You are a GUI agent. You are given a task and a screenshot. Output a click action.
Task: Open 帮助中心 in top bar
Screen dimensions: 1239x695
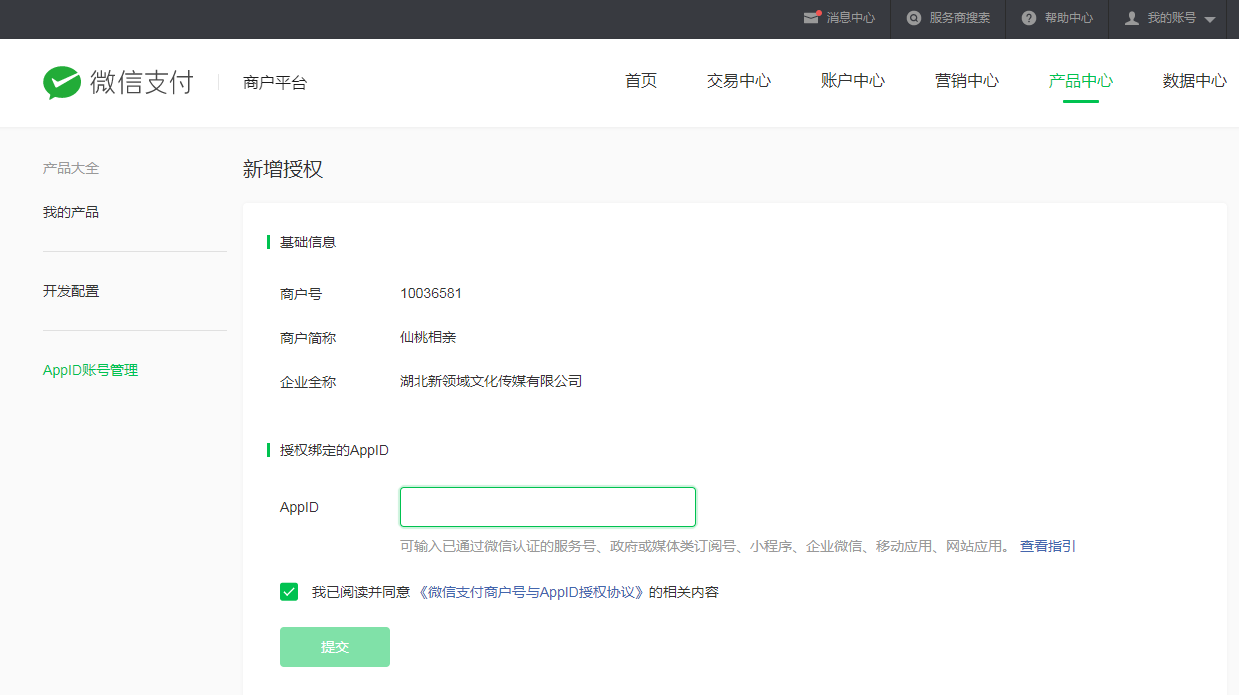click(1069, 18)
